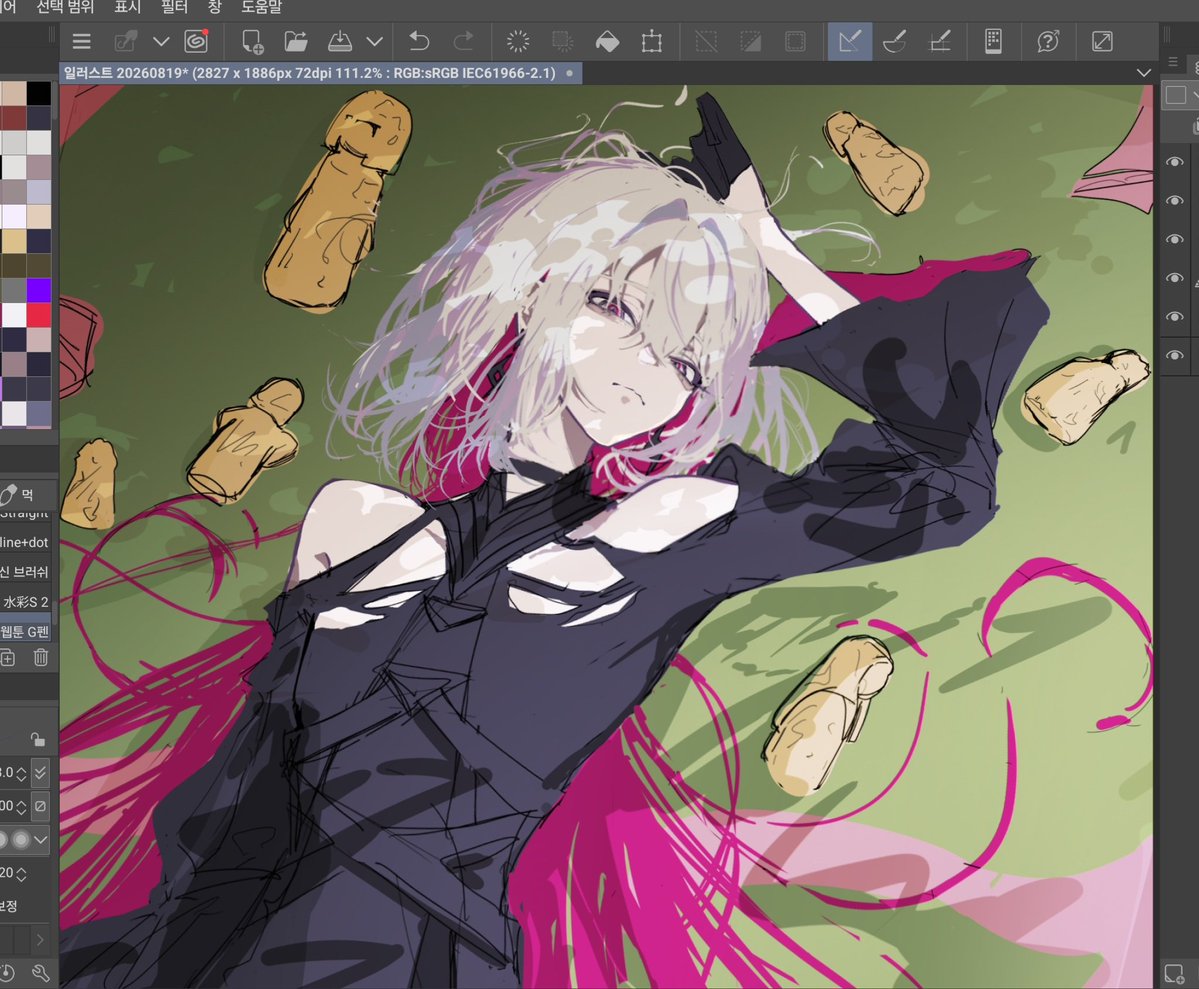The image size is (1199, 989).
Task: Open the 창 menu
Action: point(214,7)
